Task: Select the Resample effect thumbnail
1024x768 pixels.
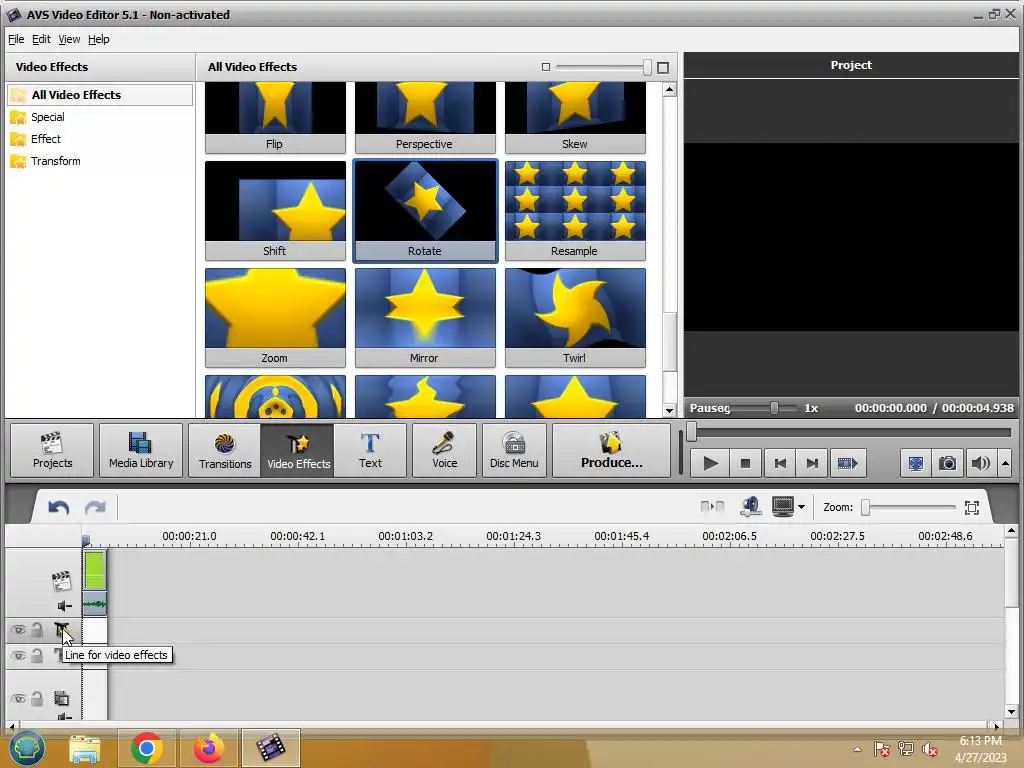Action: coord(575,210)
